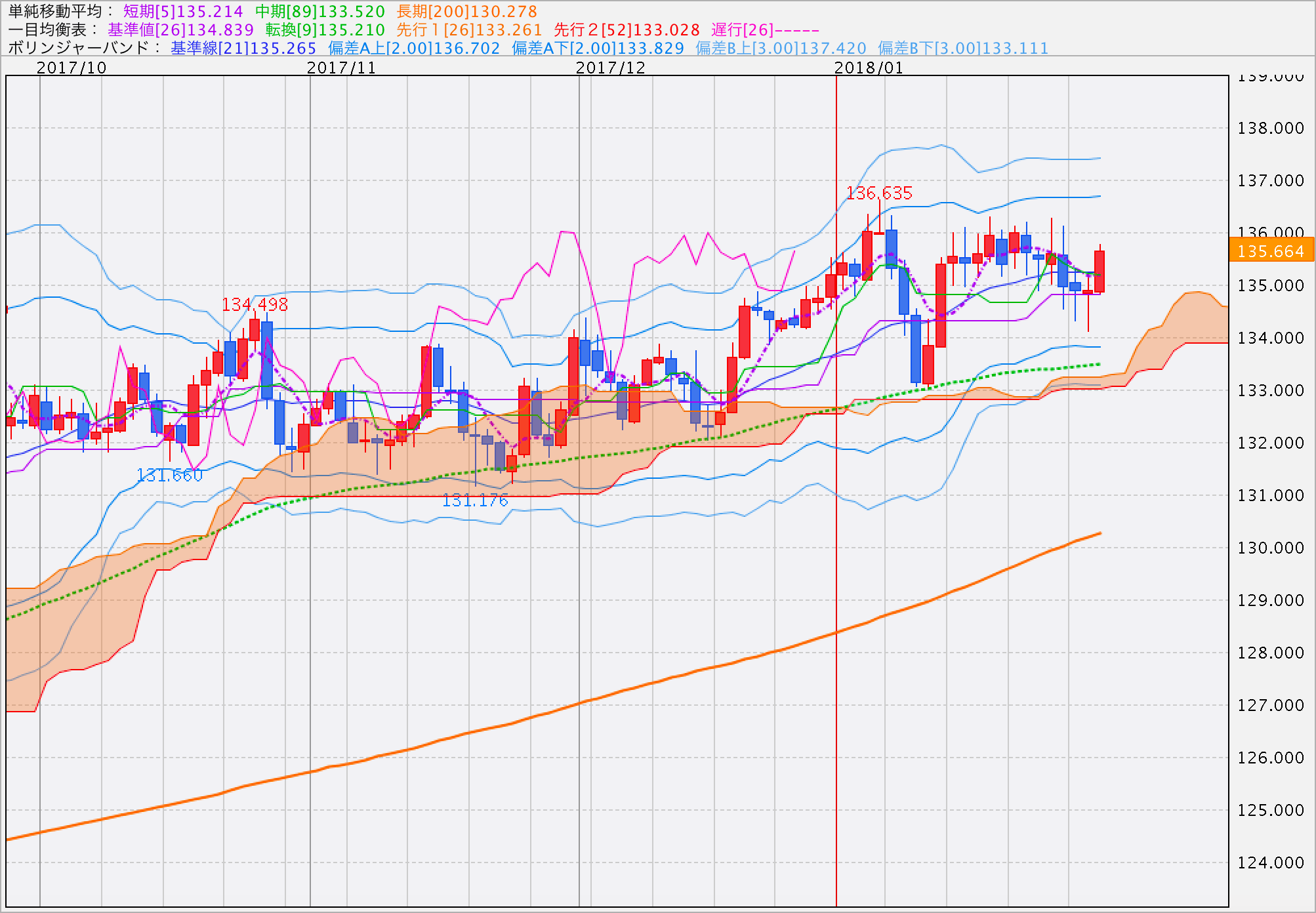
Task: Click the current price tag 135.664
Action: 1271,251
